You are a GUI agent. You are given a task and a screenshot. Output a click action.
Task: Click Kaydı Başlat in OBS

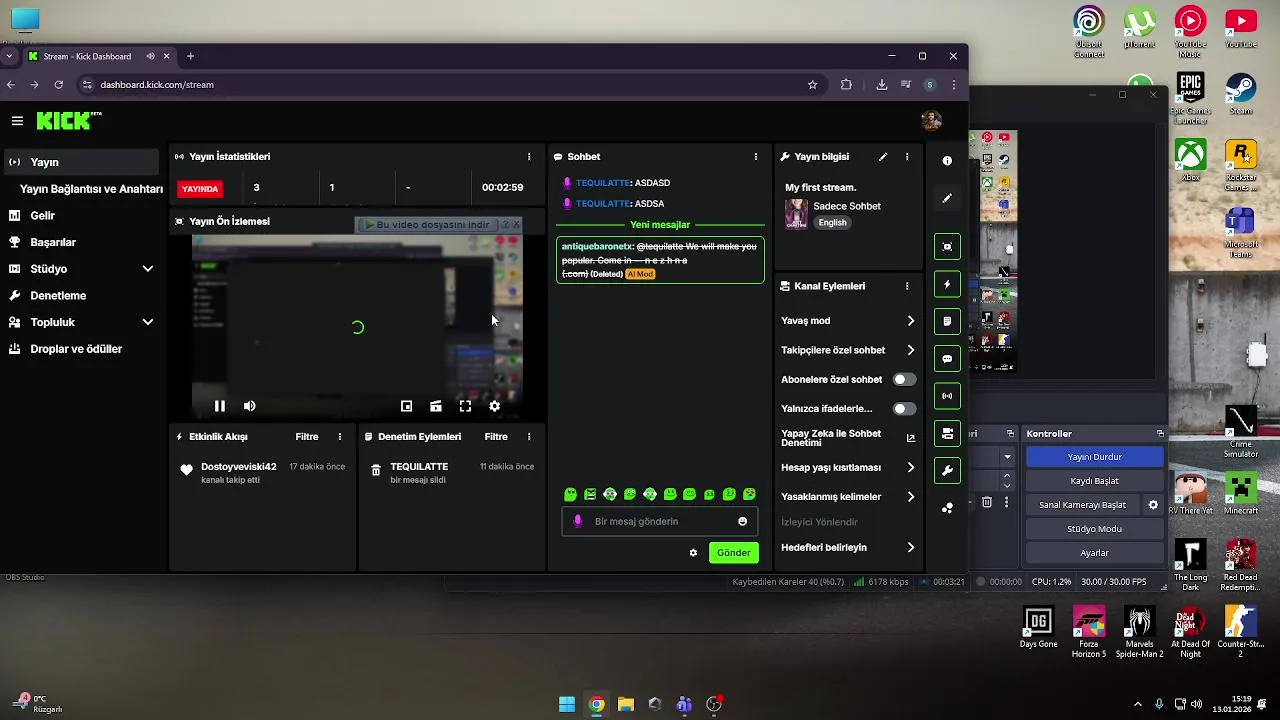(1094, 481)
